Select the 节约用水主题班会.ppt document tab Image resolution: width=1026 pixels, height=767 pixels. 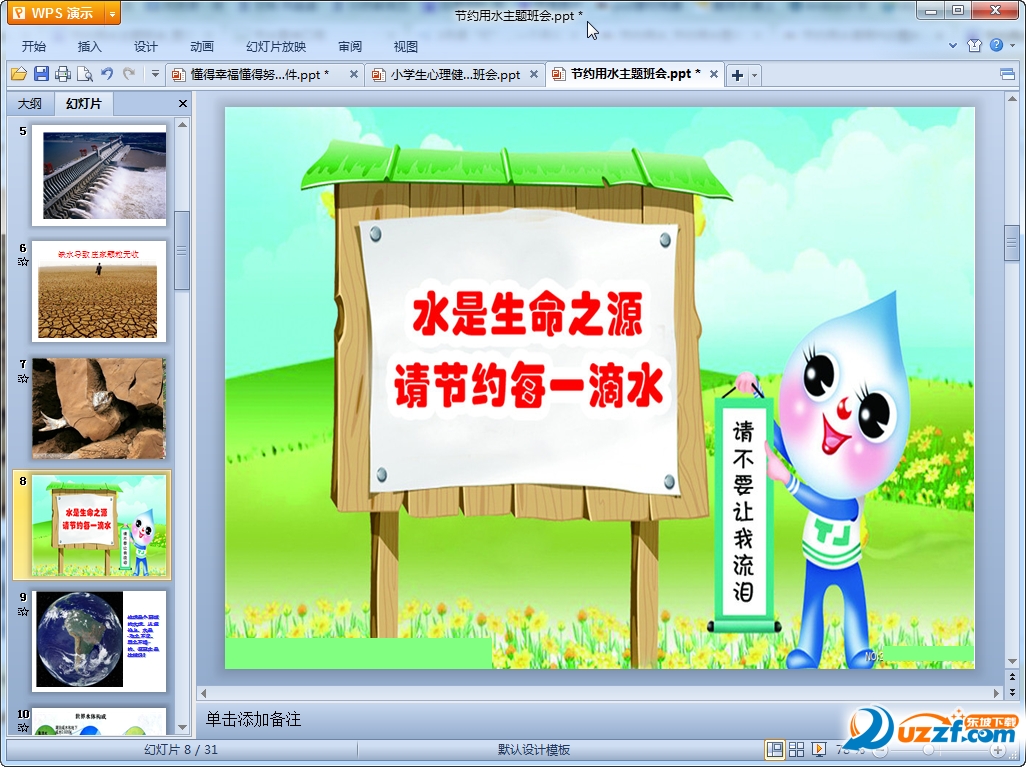tap(635, 74)
